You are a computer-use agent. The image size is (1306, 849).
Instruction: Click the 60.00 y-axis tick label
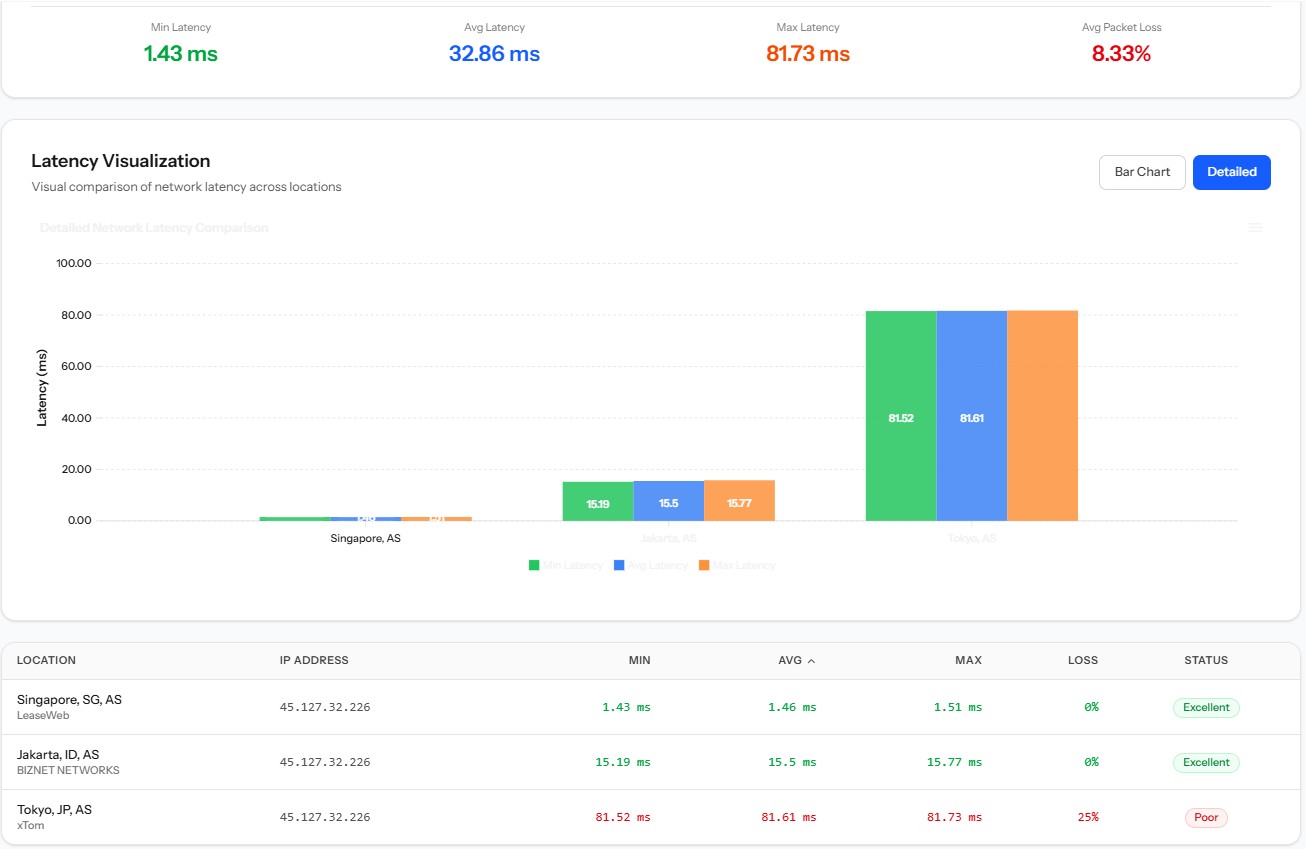point(76,366)
